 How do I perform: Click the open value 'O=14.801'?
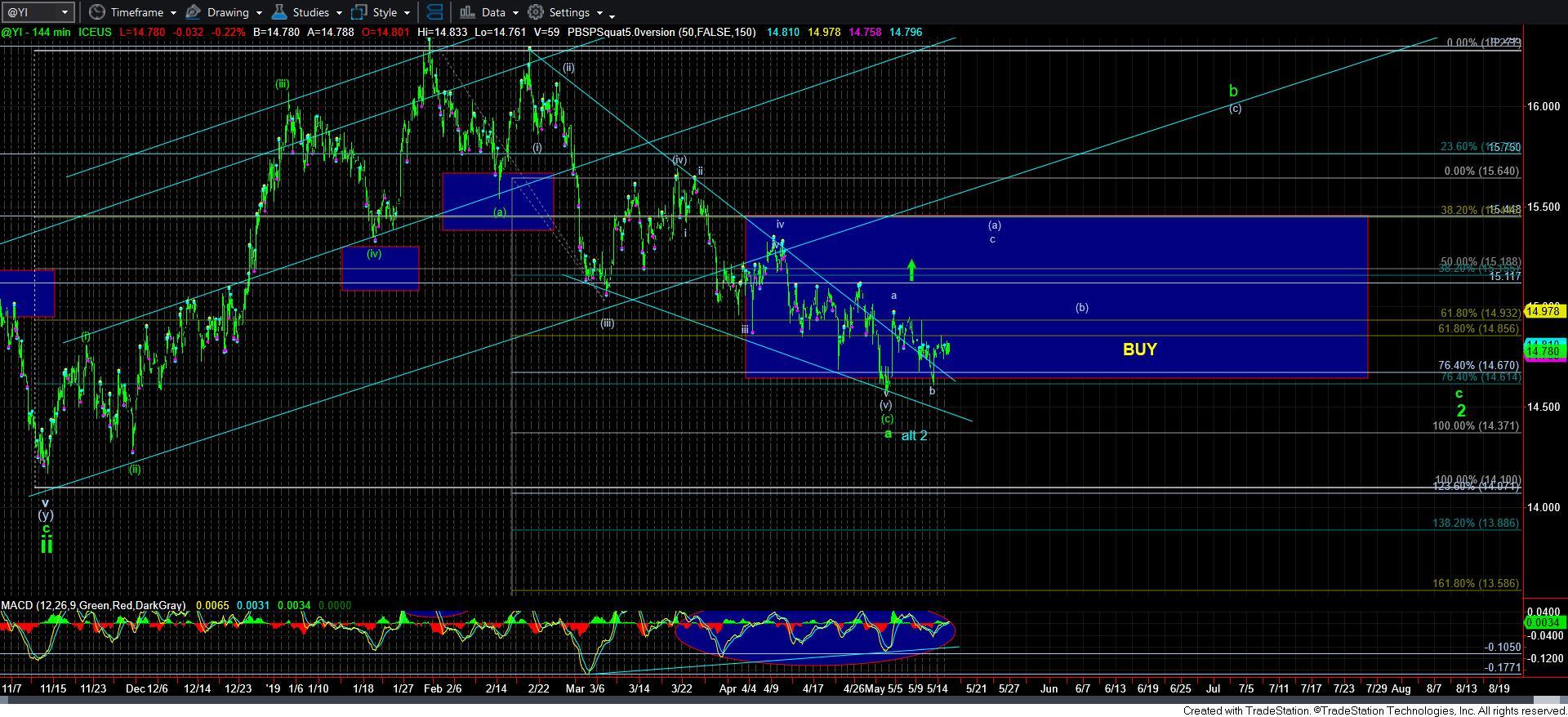385,33
